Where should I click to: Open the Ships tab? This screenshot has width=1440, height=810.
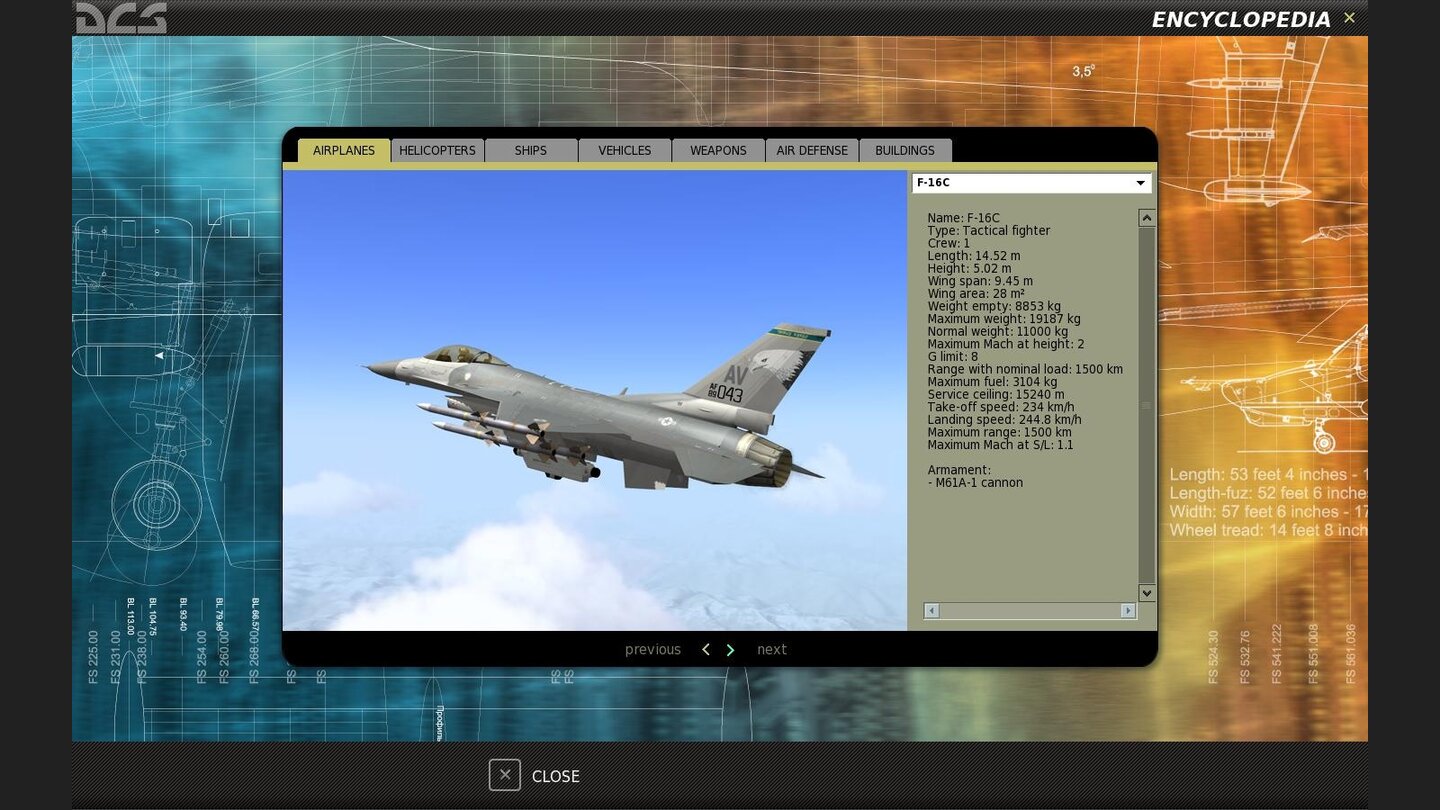(531, 150)
